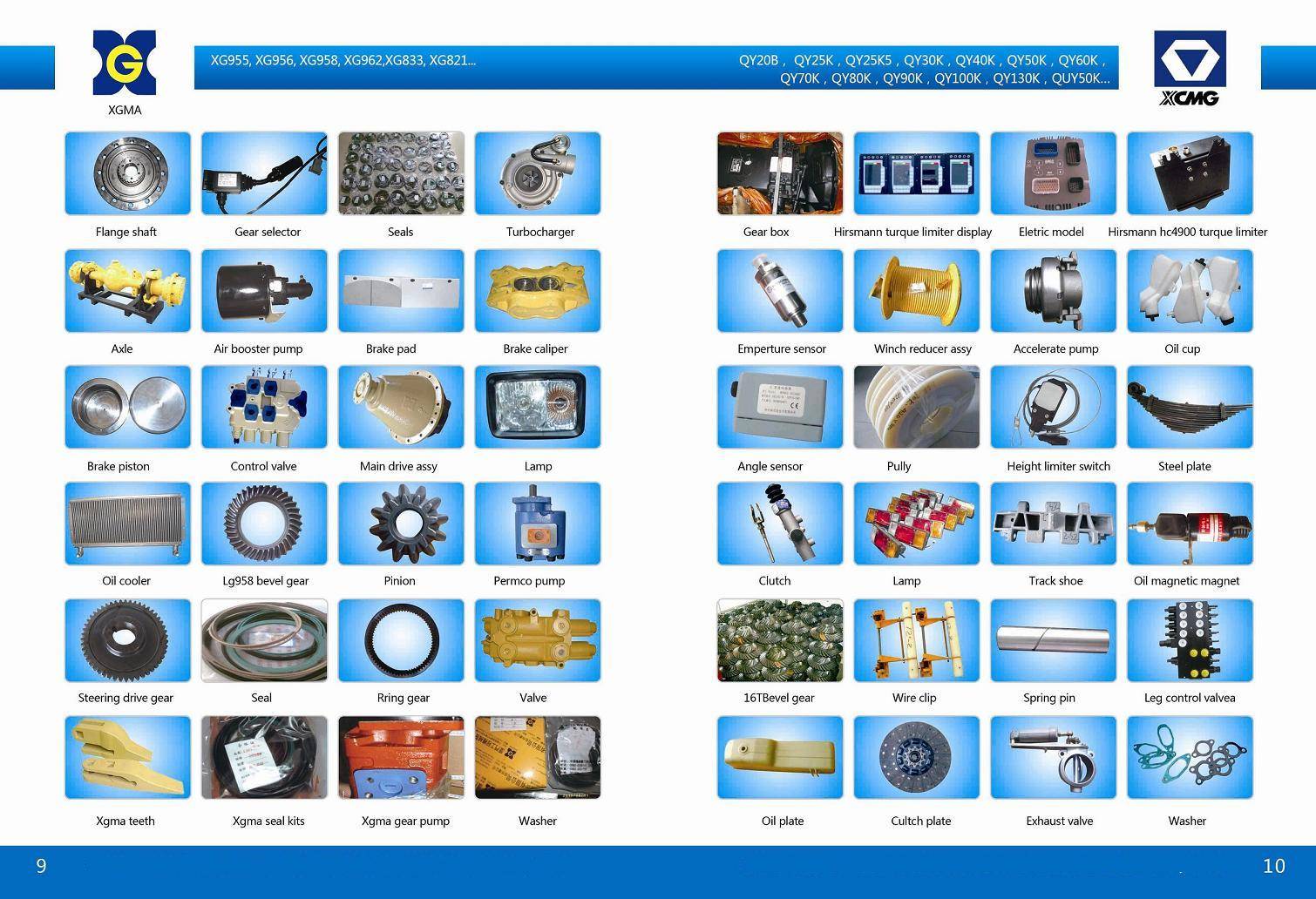The image size is (1316, 899).
Task: Select the Track shoe picture
Action: pos(1053,523)
